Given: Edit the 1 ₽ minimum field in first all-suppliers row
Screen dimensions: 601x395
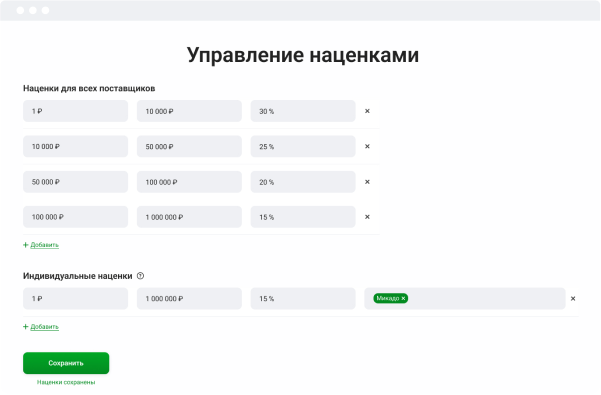Looking at the screenshot, I should pos(76,111).
